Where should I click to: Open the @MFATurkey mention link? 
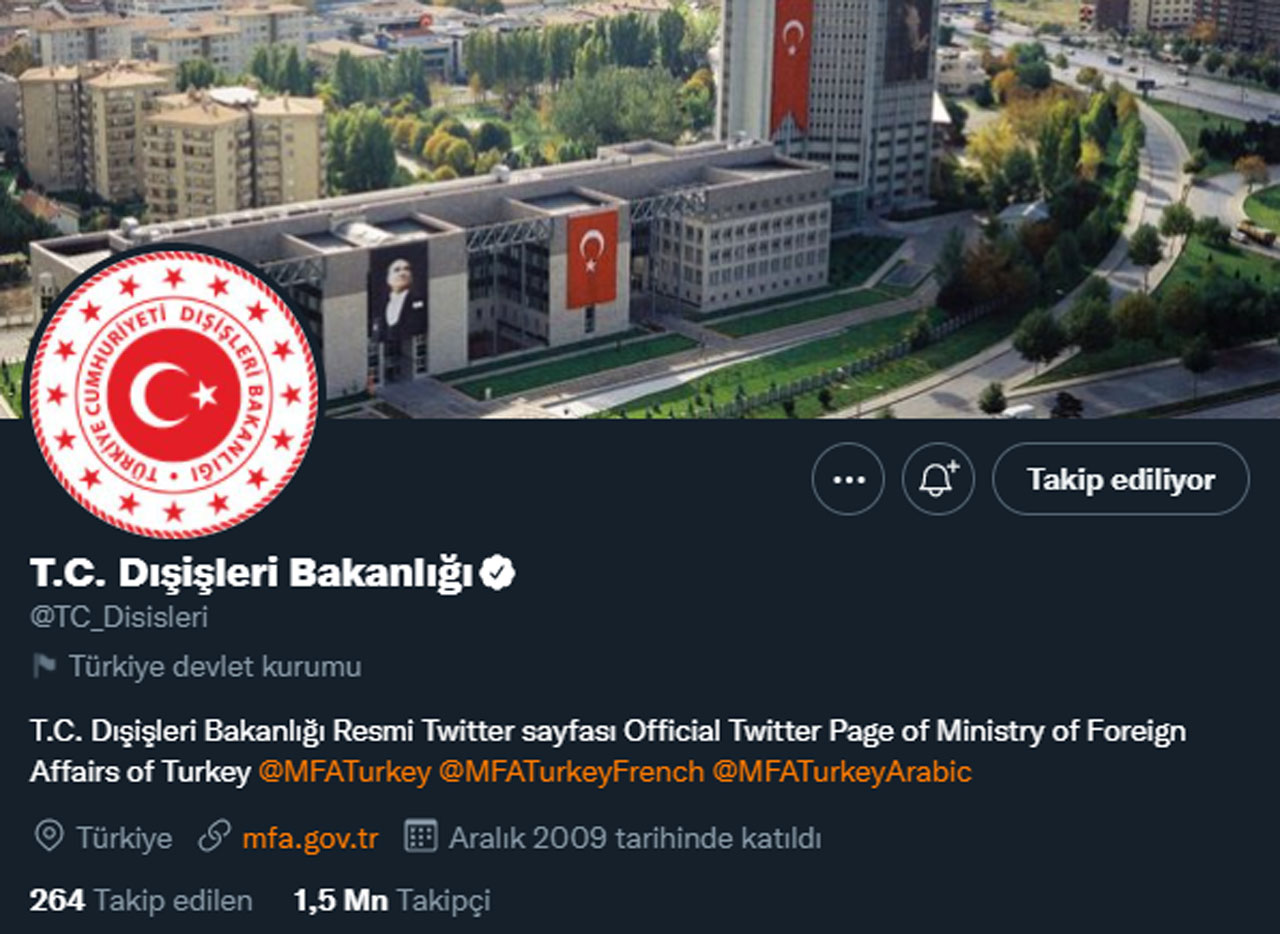coord(344,772)
